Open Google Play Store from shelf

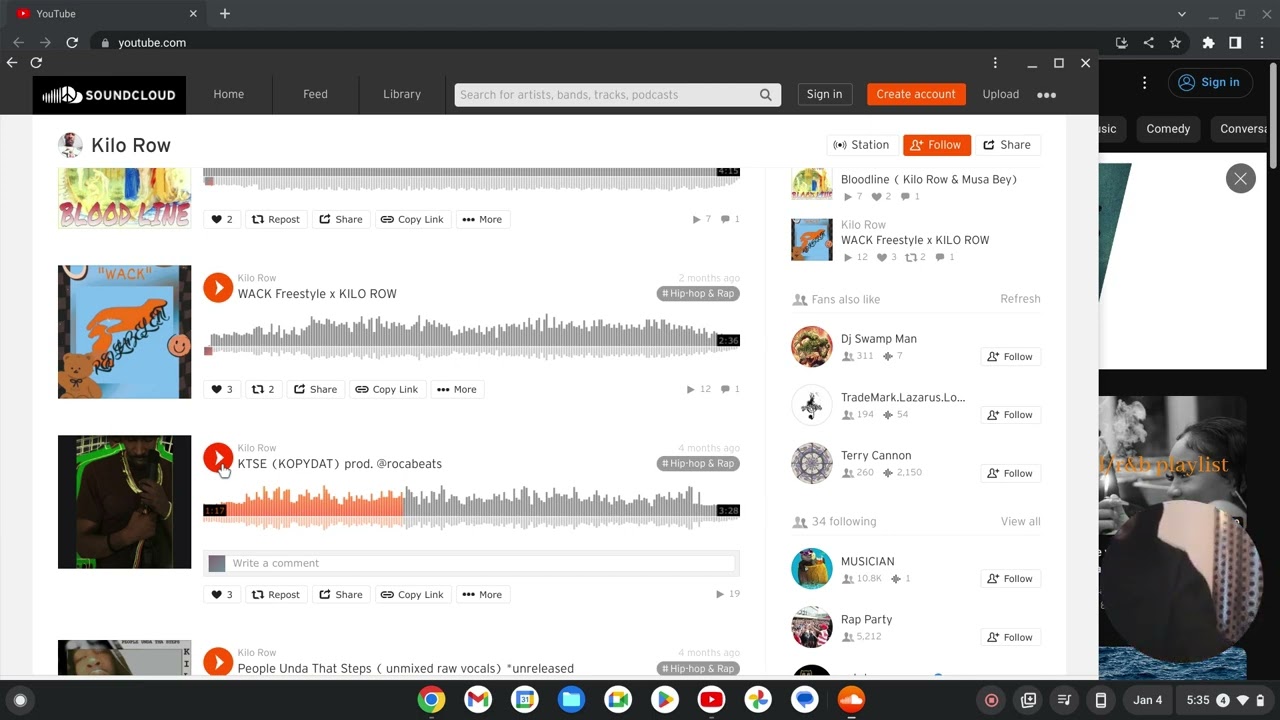665,700
